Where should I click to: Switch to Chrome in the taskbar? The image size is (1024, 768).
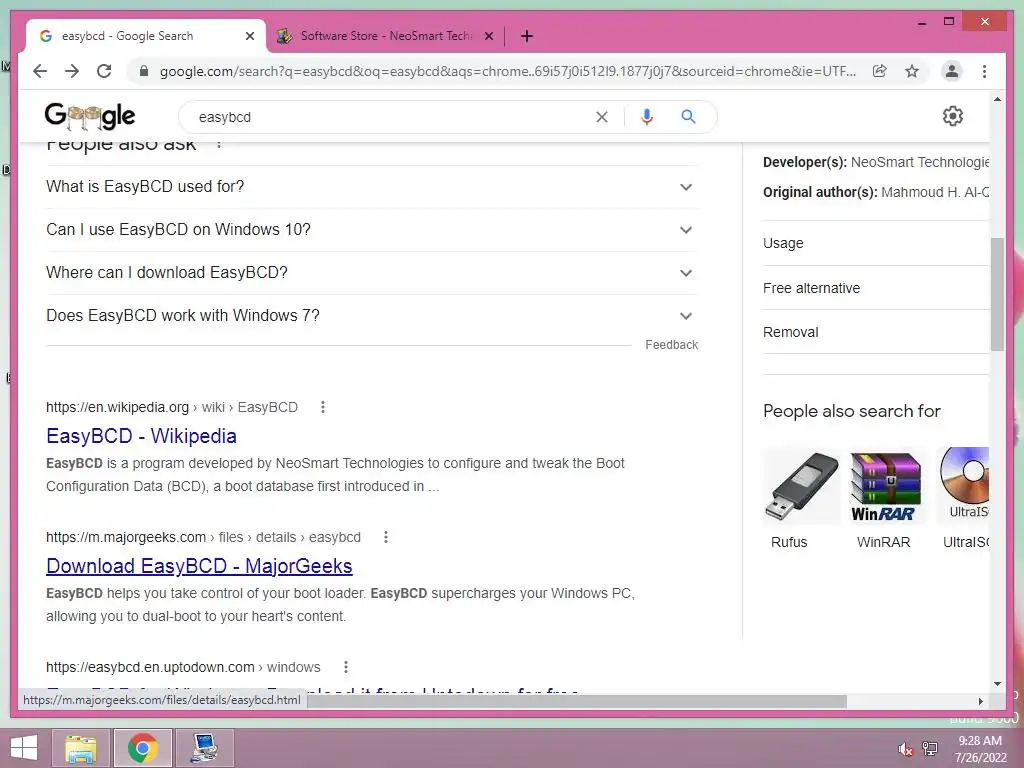click(142, 748)
